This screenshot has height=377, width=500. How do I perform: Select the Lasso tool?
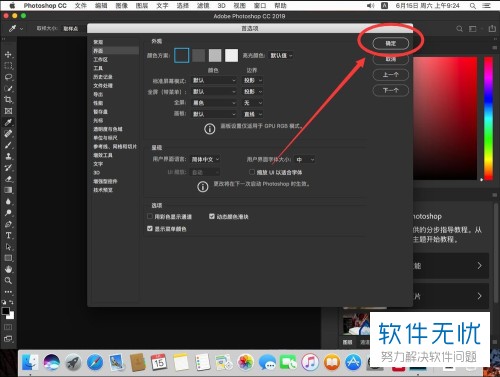[x=9, y=77]
